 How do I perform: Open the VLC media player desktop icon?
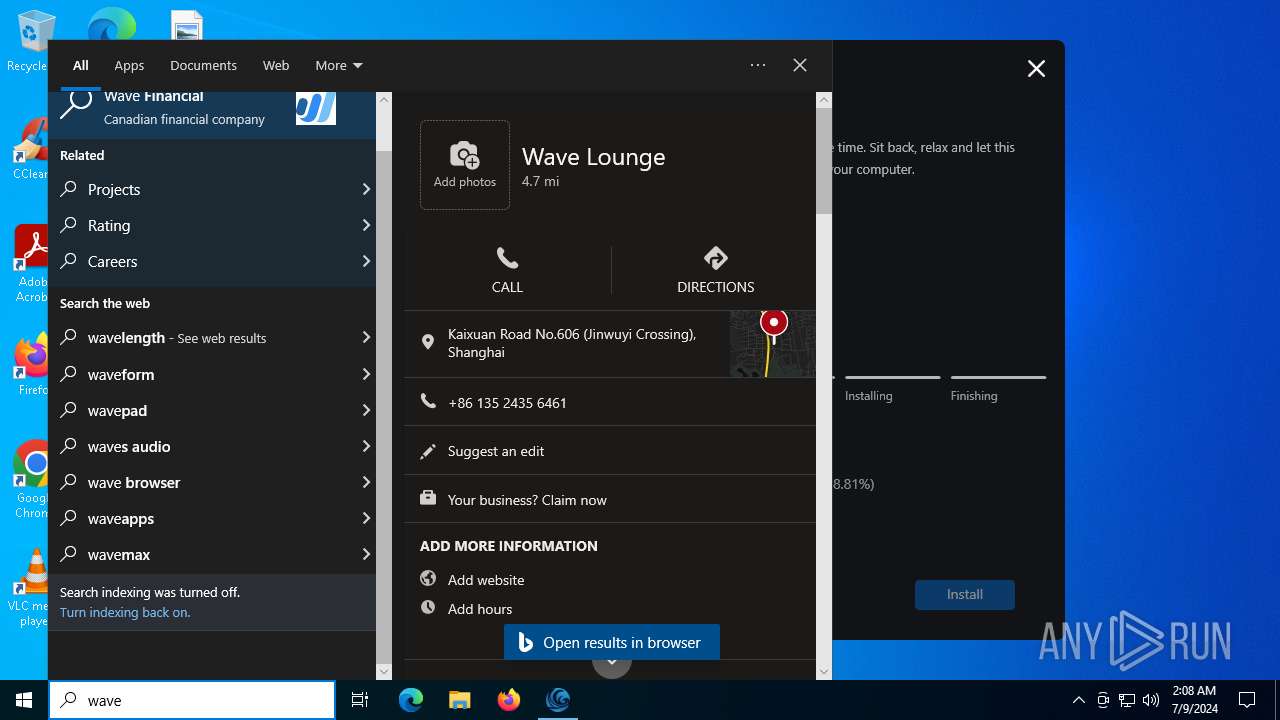(x=34, y=588)
